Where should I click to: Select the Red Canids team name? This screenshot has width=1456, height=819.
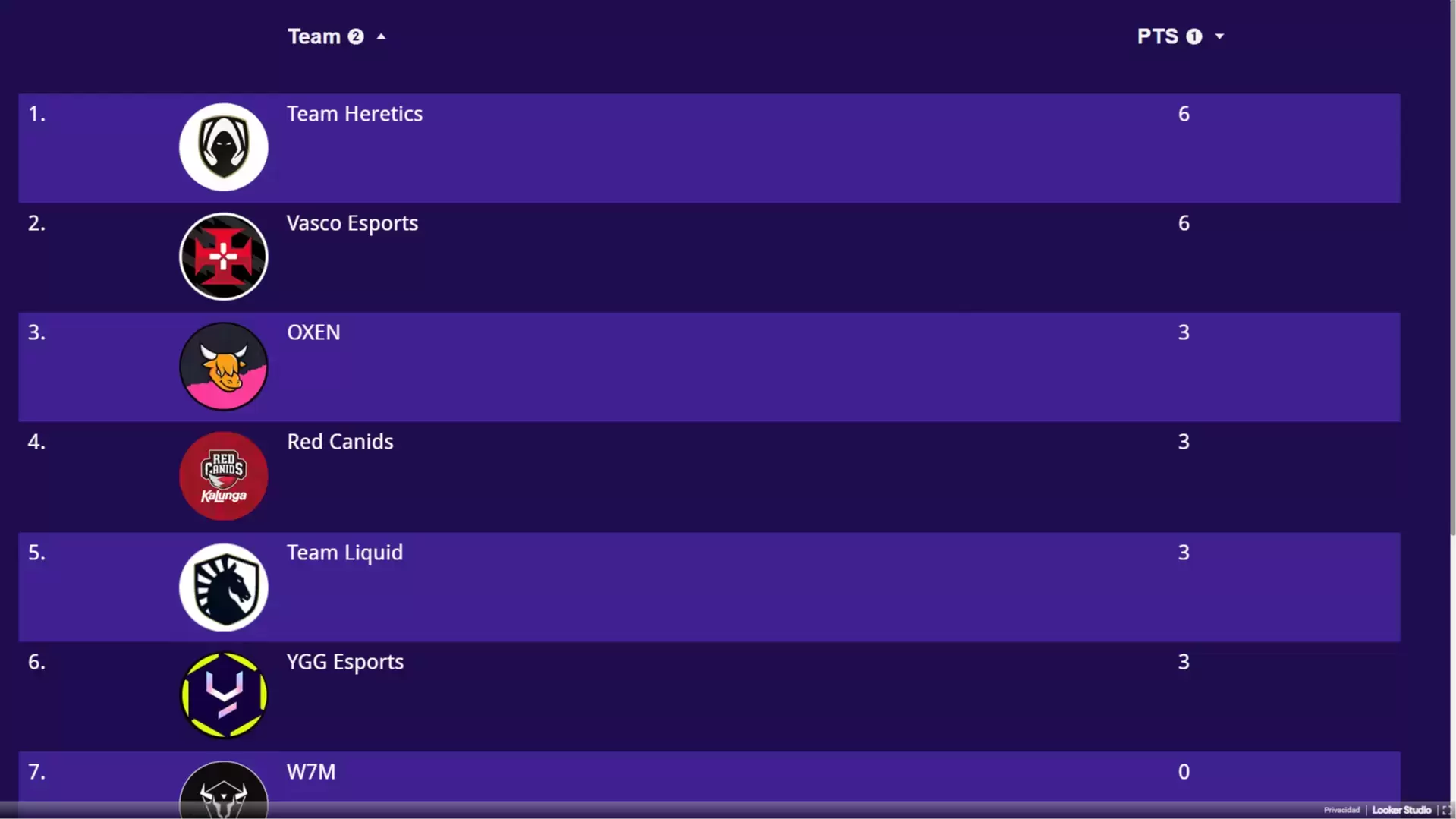point(340,442)
